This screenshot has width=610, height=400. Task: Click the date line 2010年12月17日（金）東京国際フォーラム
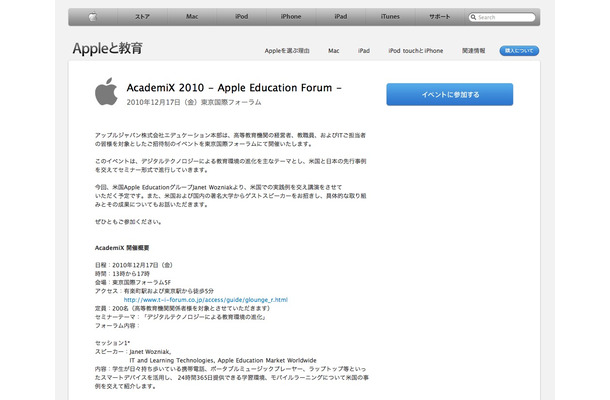pos(194,102)
